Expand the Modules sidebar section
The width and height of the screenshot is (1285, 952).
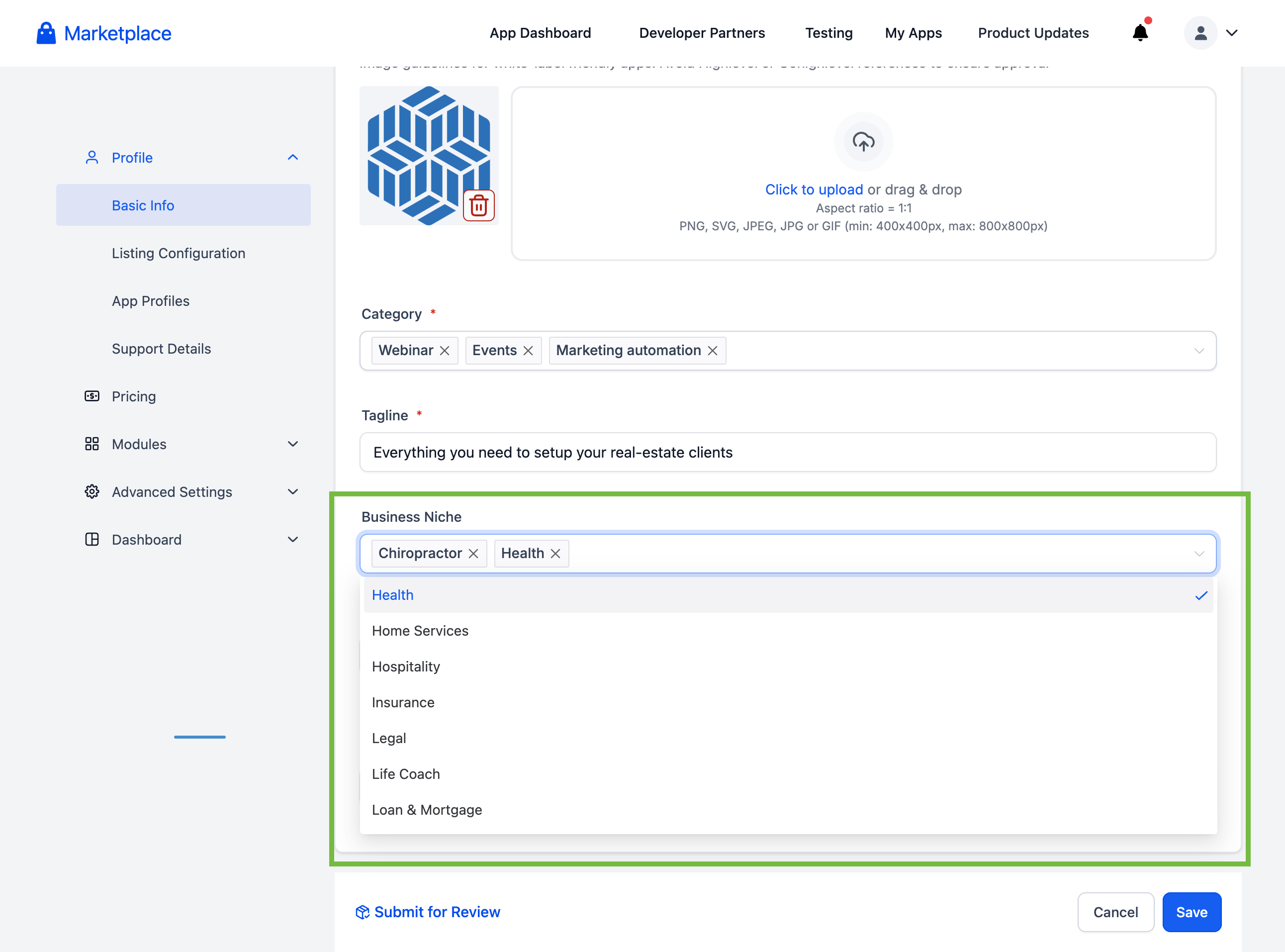pyautogui.click(x=293, y=444)
